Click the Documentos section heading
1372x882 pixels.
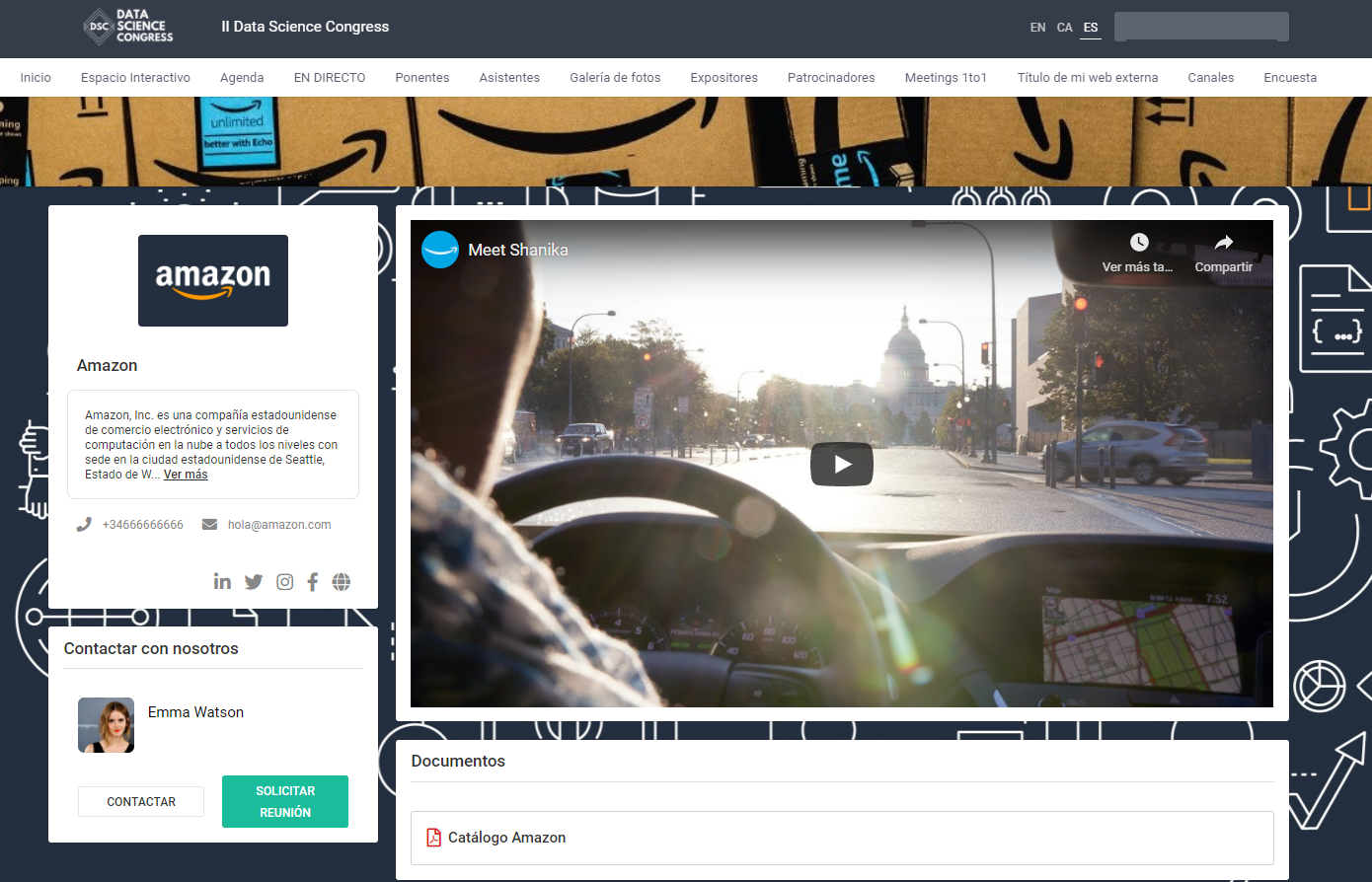(458, 762)
